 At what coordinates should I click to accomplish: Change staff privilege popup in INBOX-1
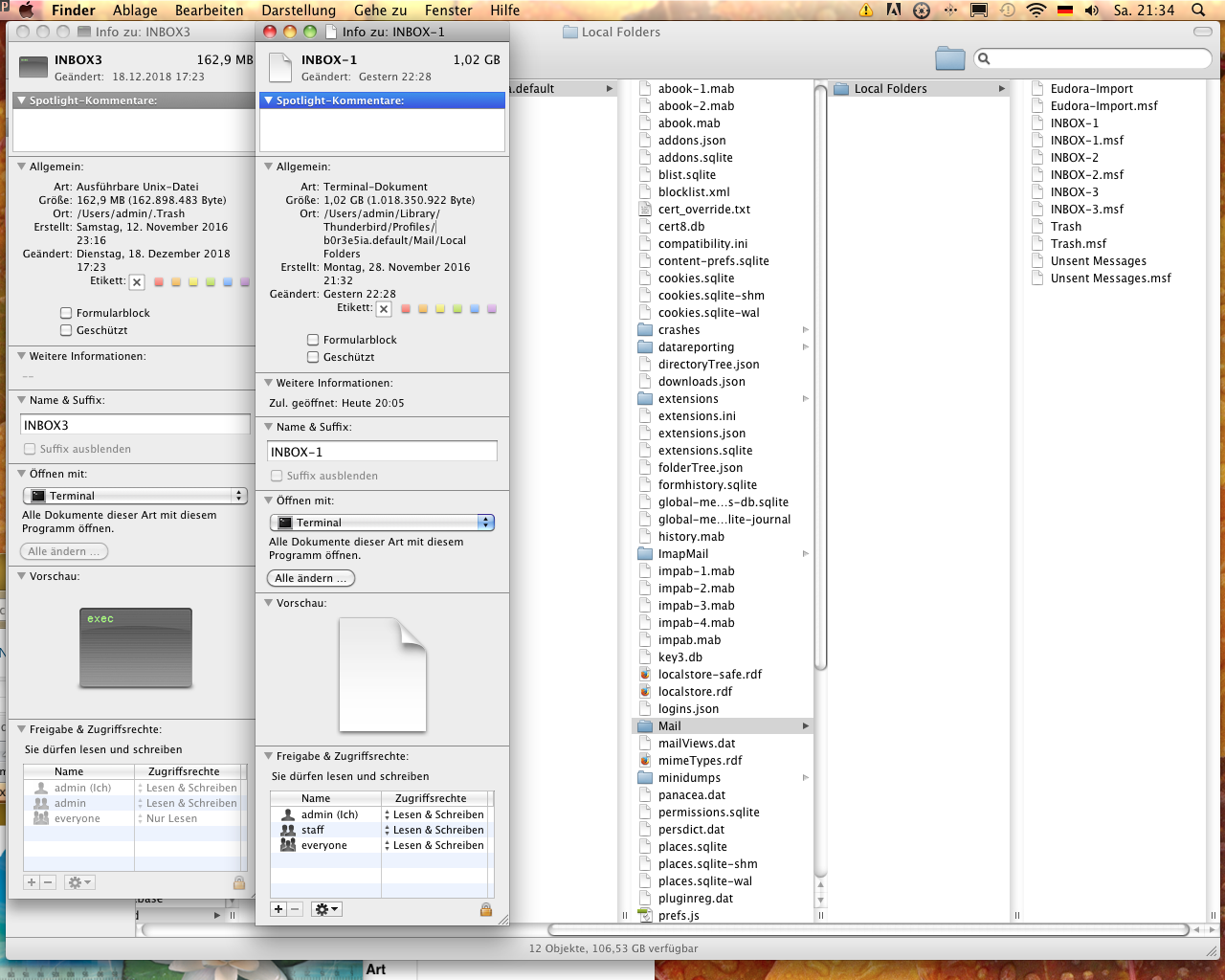(435, 830)
